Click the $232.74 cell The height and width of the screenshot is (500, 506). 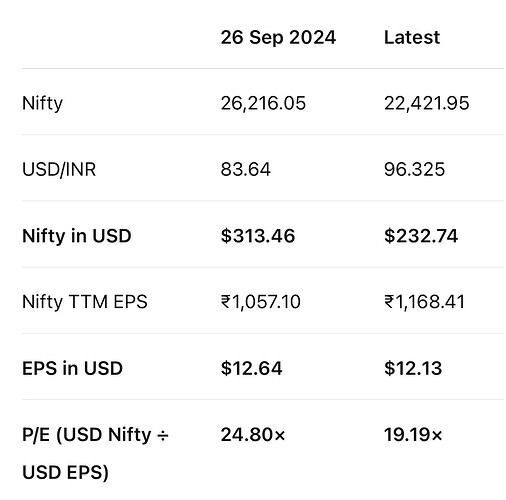coord(421,236)
